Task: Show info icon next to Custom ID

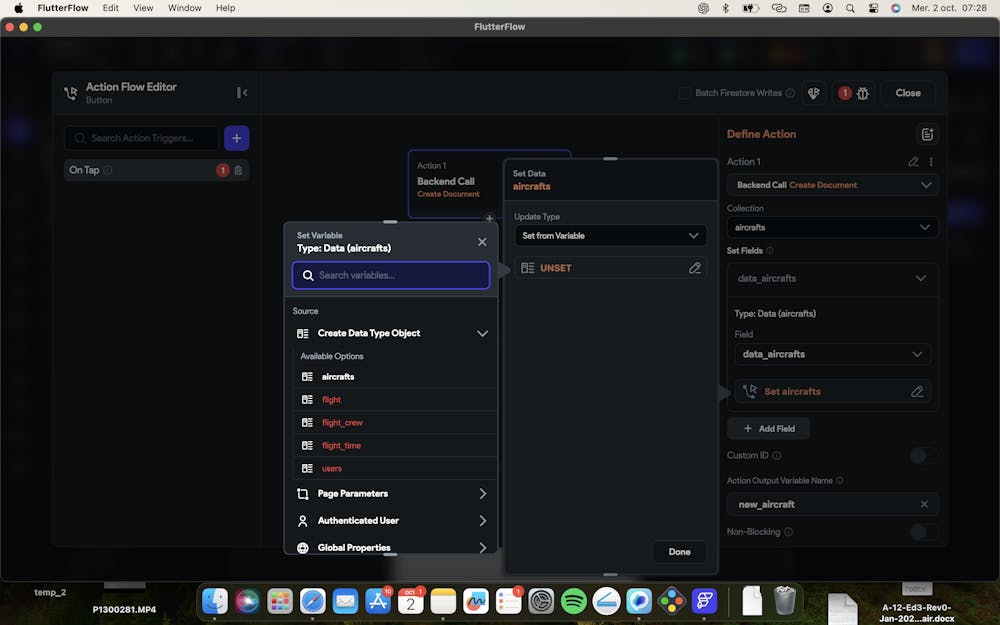Action: [777, 455]
